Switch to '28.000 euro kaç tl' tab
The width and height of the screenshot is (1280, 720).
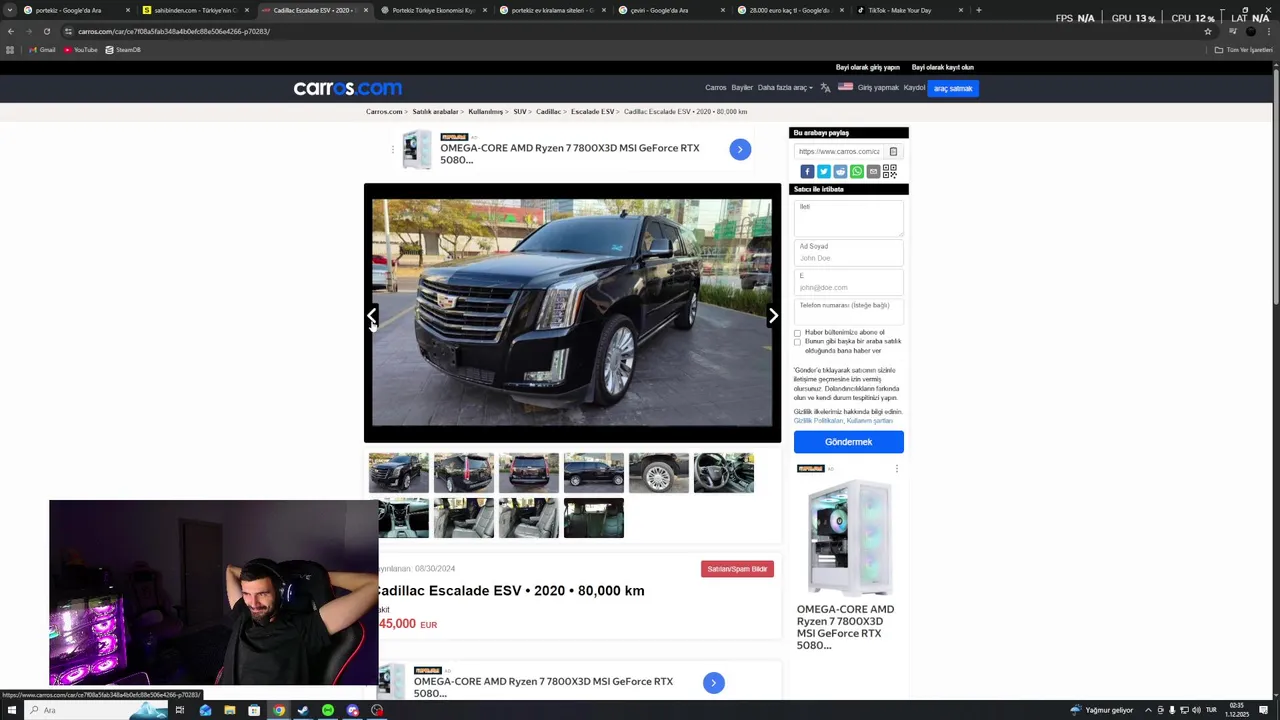[789, 10]
